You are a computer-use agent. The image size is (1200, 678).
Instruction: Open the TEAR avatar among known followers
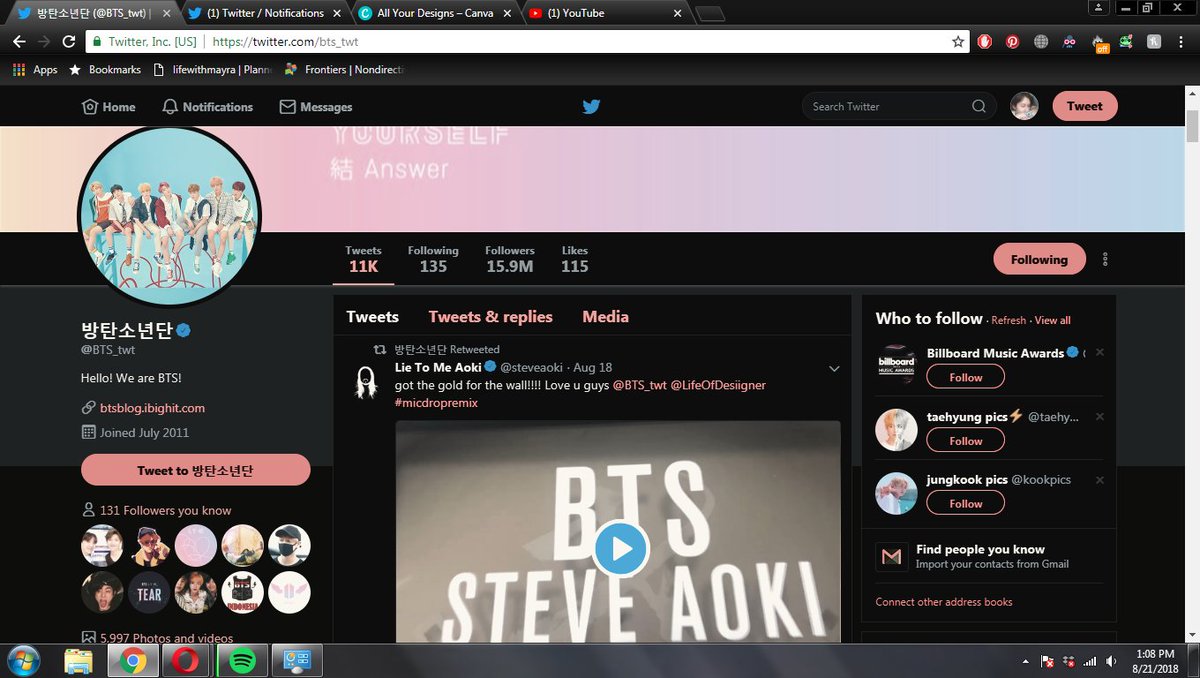click(149, 593)
